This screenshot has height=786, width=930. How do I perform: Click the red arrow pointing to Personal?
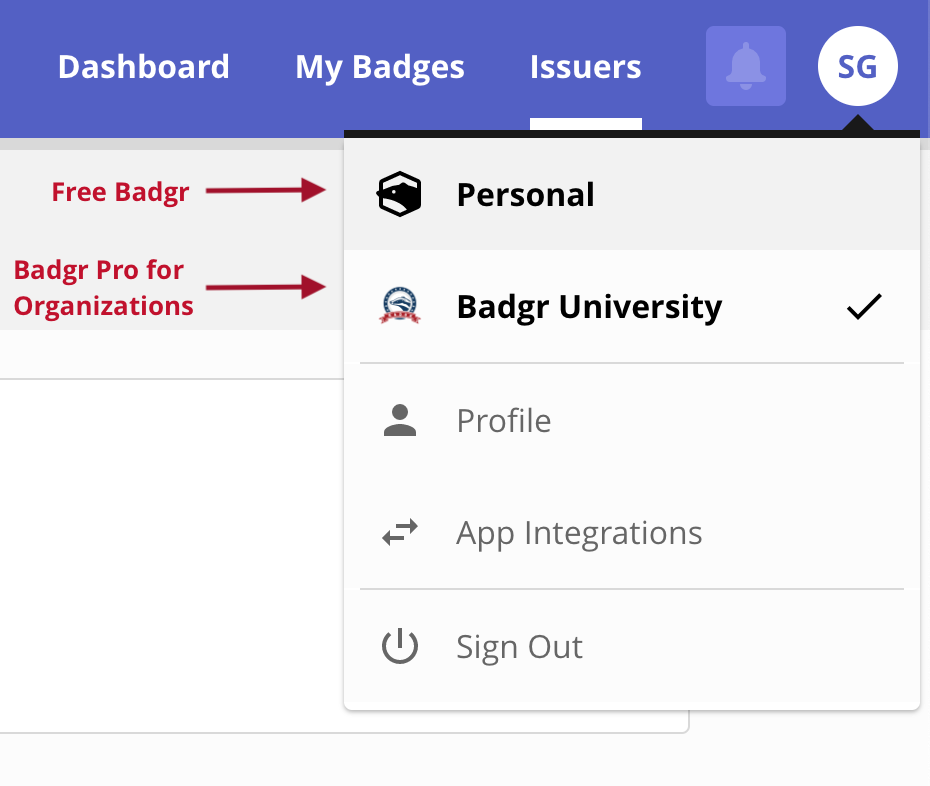click(x=266, y=190)
